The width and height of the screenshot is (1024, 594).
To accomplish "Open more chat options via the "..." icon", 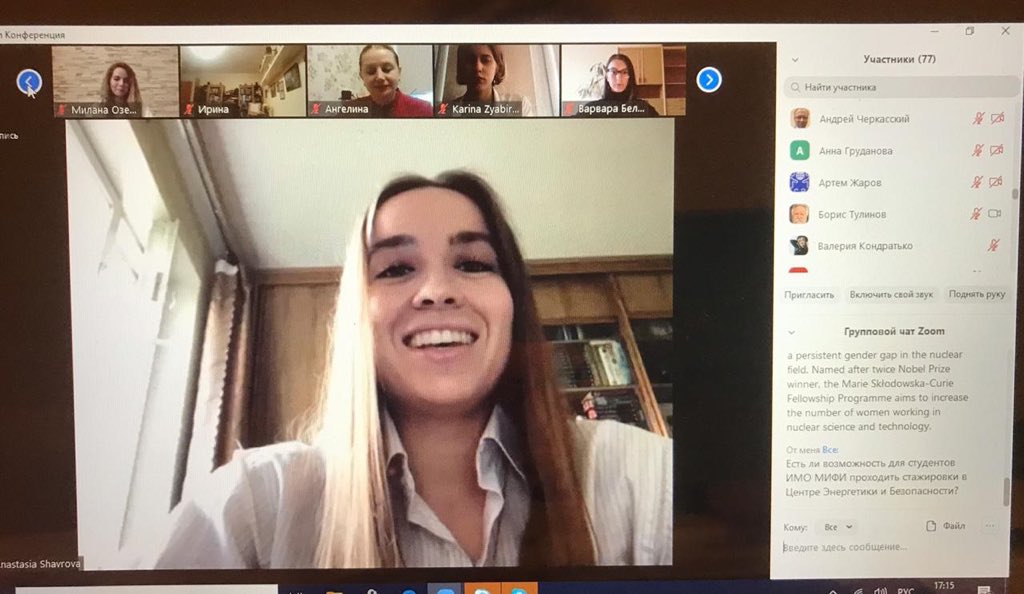I will pos(991,525).
